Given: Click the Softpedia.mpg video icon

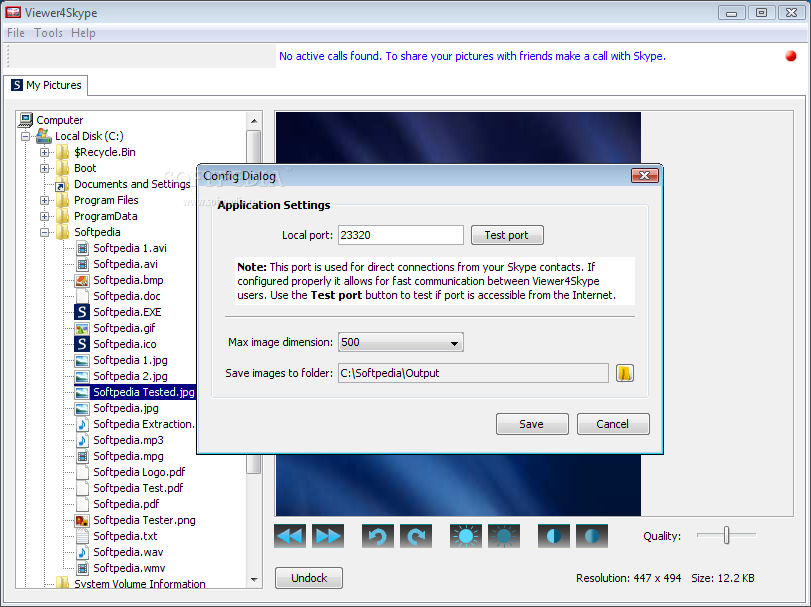Looking at the screenshot, I should pyautogui.click(x=82, y=456).
